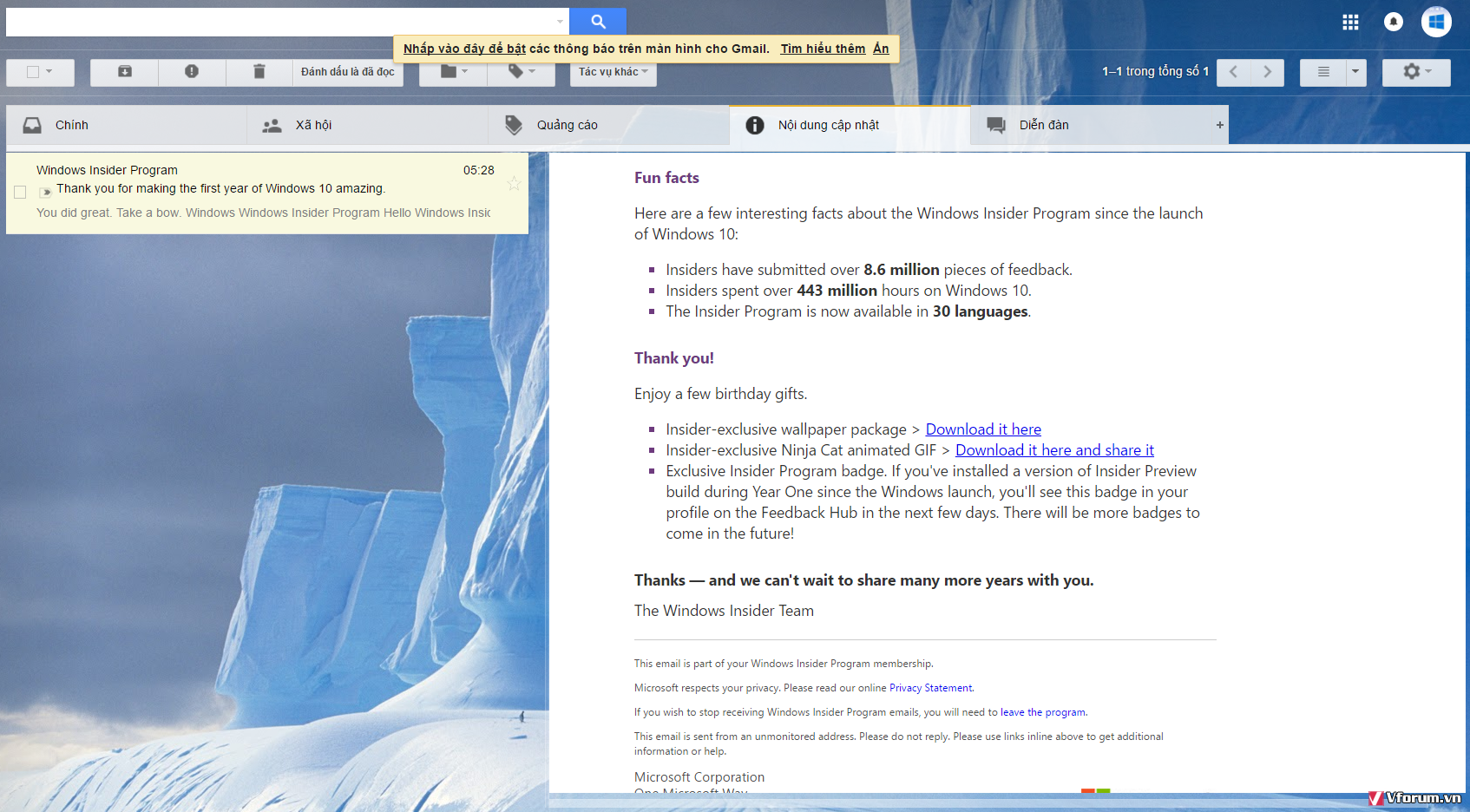
Task: Star the Windows Insider Program email
Action: click(x=514, y=183)
